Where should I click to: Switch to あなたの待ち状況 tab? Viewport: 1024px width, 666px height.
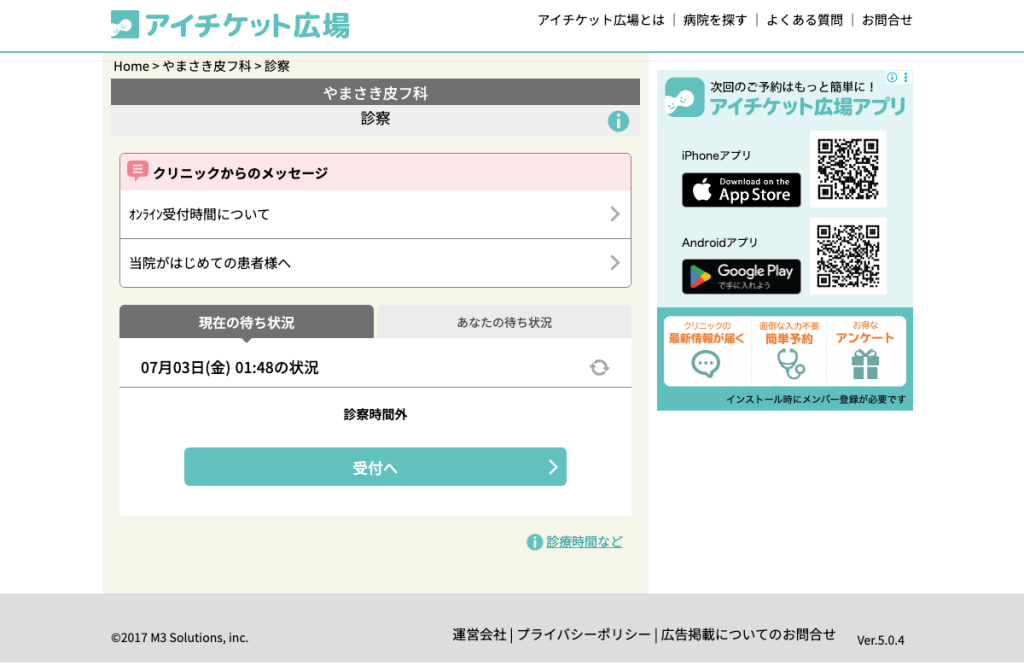tap(504, 322)
